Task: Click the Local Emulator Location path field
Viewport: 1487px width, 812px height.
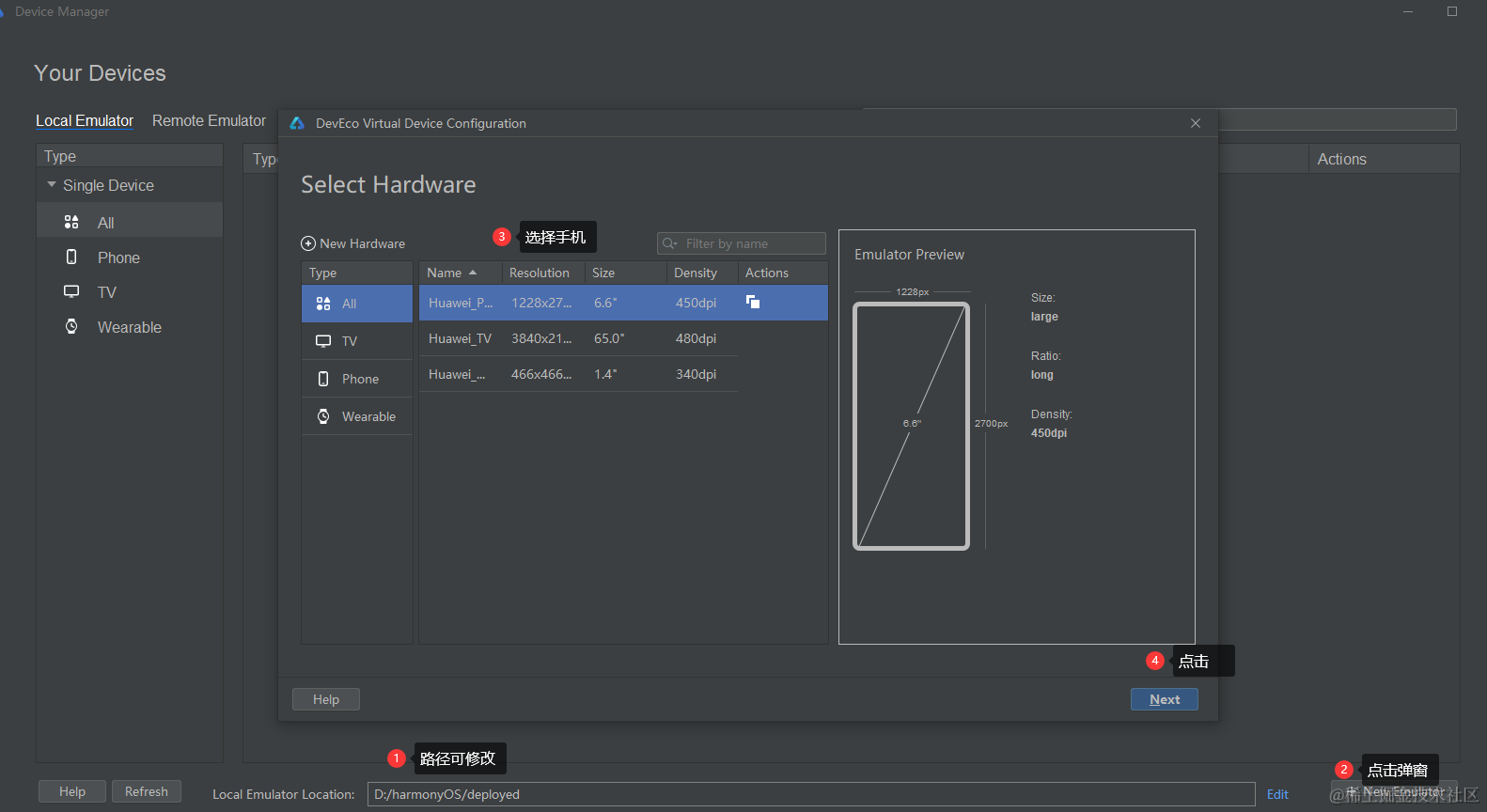Action: 811,794
